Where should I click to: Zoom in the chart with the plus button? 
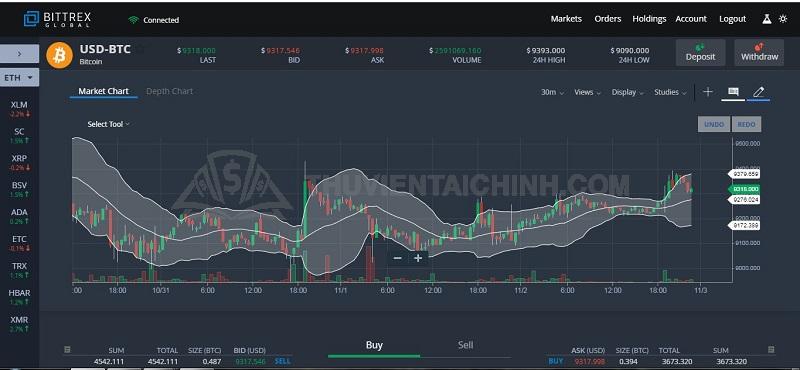418,258
